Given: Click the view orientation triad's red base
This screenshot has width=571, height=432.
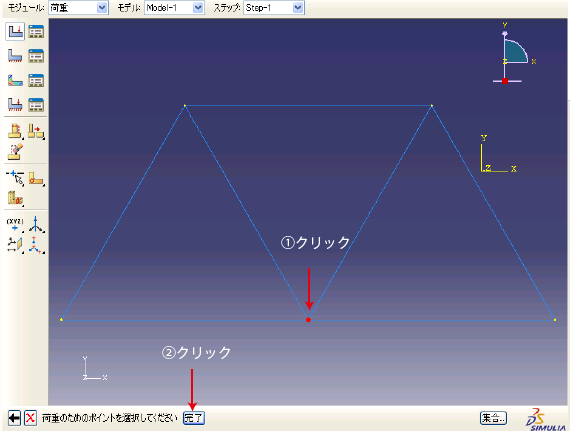Looking at the screenshot, I should point(505,81).
